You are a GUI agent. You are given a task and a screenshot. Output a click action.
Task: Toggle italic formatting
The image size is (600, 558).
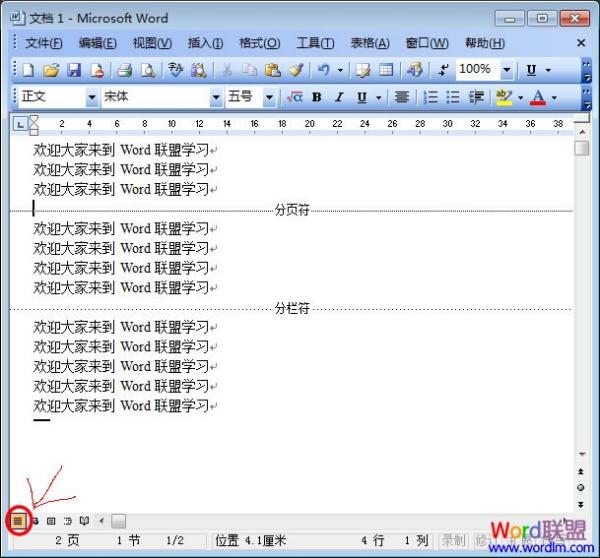tap(339, 97)
